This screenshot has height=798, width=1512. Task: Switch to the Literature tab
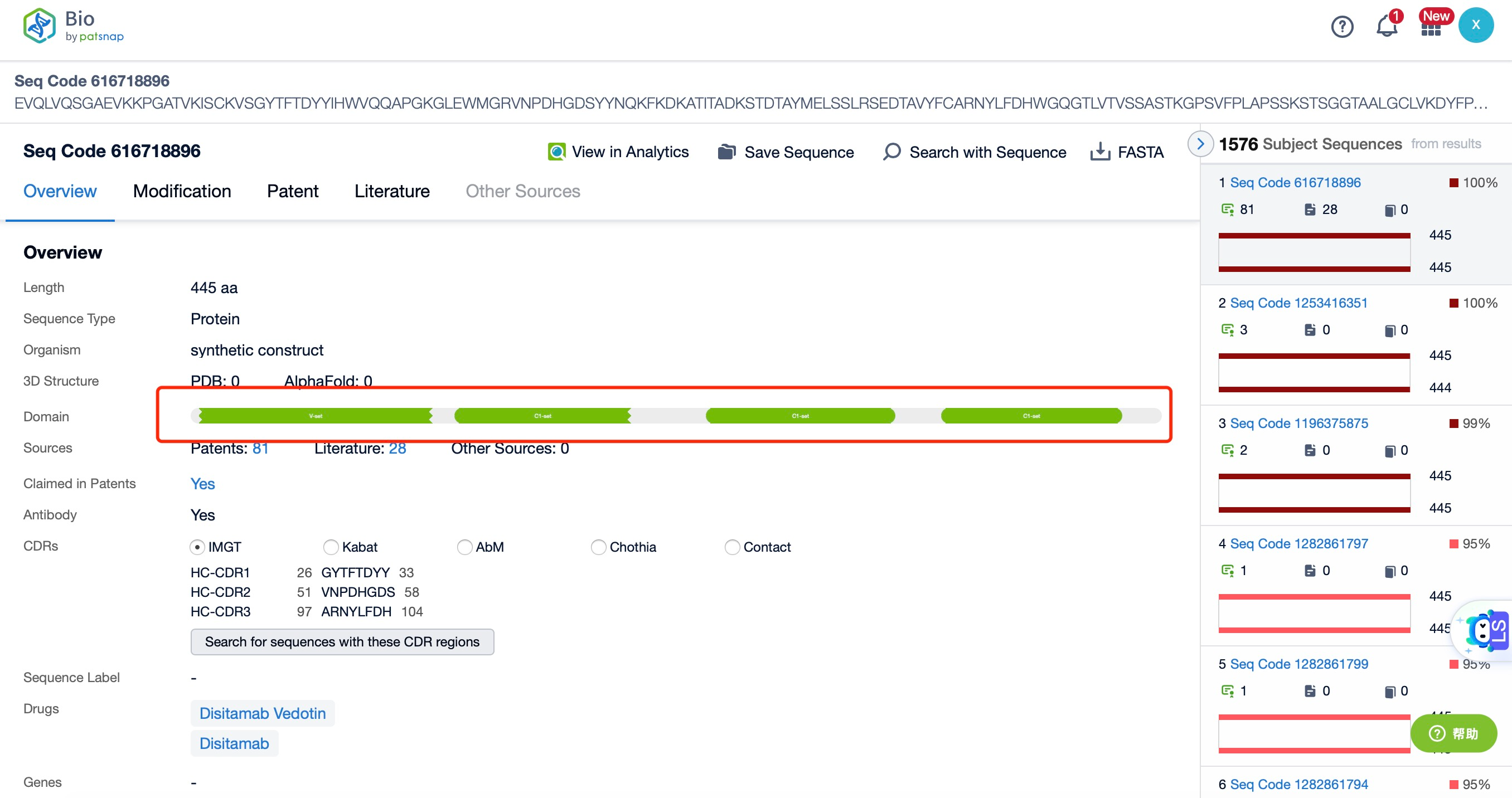tap(391, 191)
